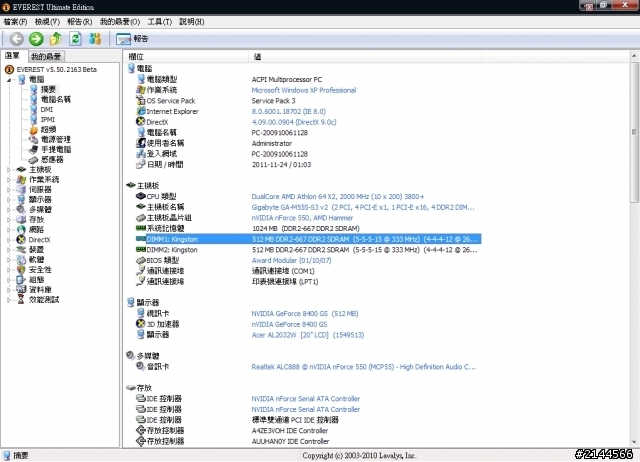Open NVIDIA GeForce 8400 GS (512 MB) link
The image size is (640, 462).
click(305, 313)
